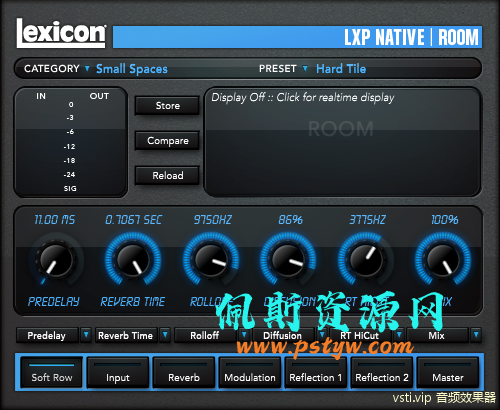Adjust the RT HiCut knob

coord(366,260)
